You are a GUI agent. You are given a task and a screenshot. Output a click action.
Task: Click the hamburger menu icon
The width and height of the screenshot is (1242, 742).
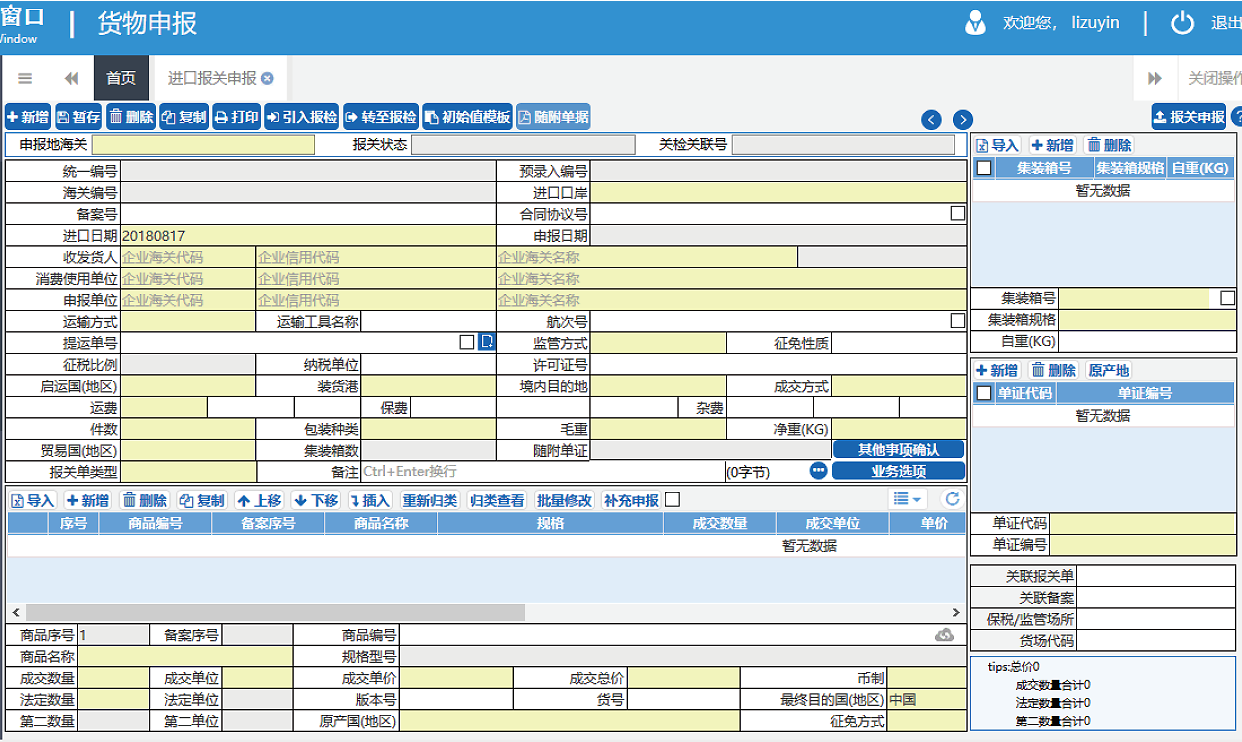(25, 78)
